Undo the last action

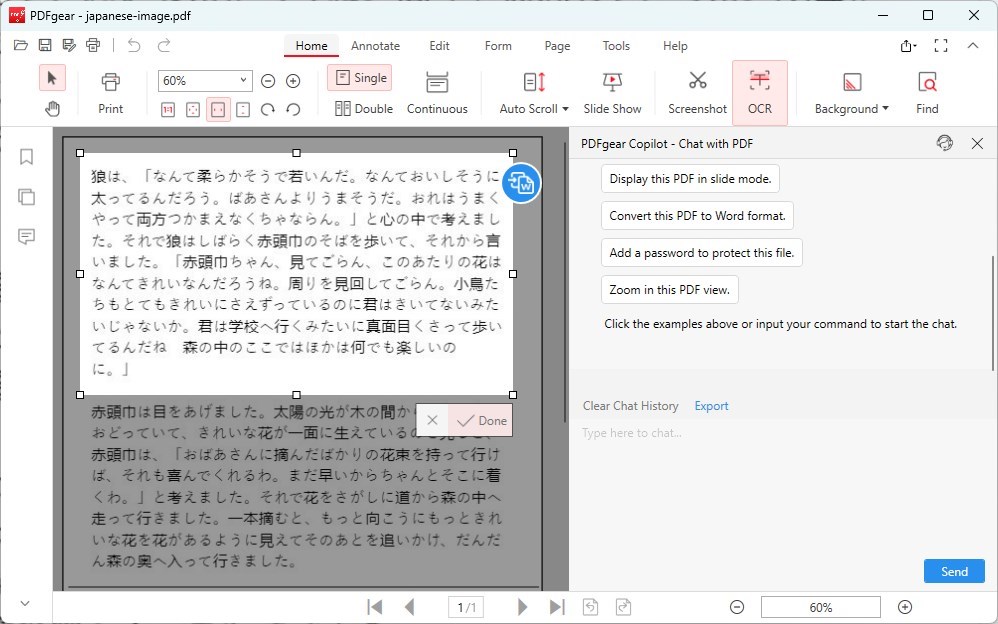[134, 45]
